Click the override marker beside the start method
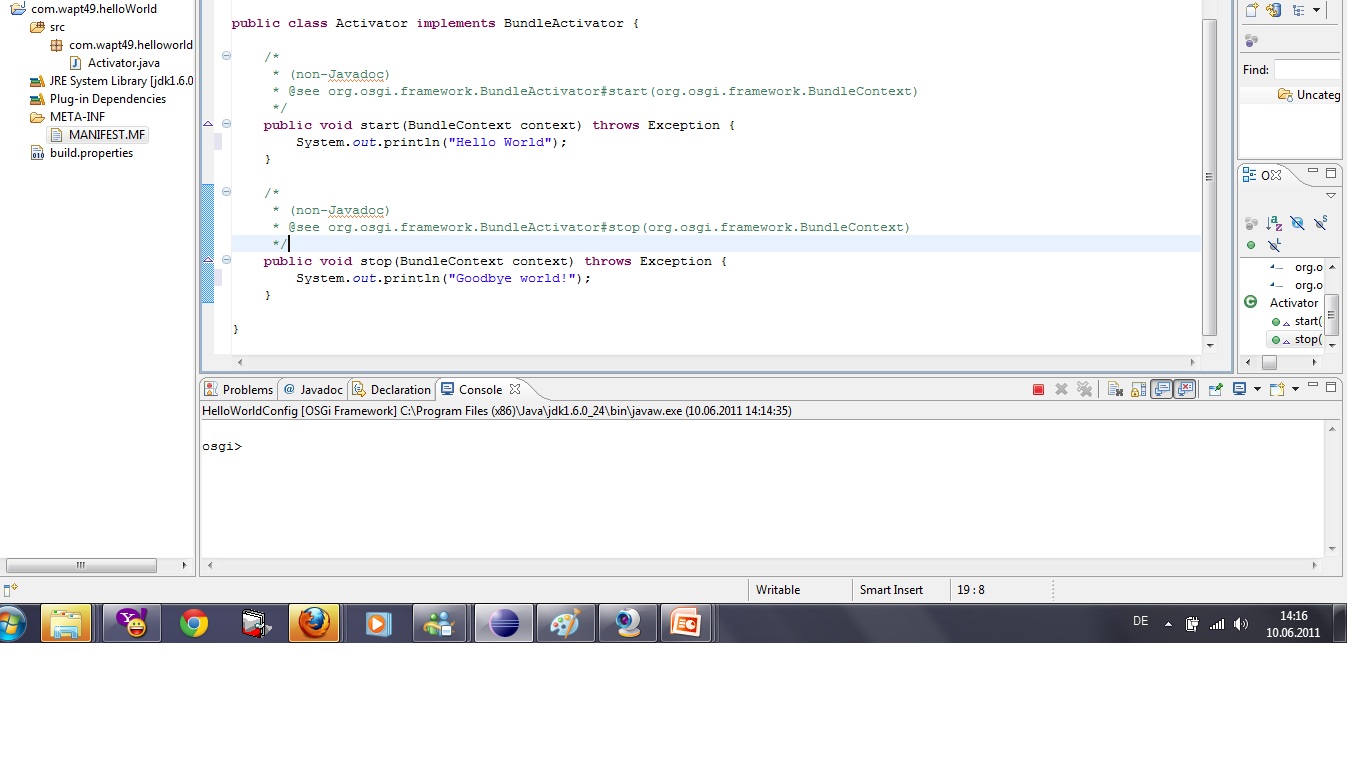Screen dimensions: 1366x768 pos(208,124)
